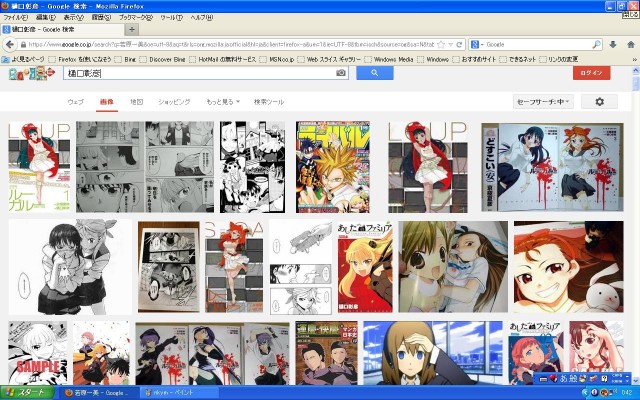
Task: Click the page scrollbar up arrow
Action: [636, 71]
